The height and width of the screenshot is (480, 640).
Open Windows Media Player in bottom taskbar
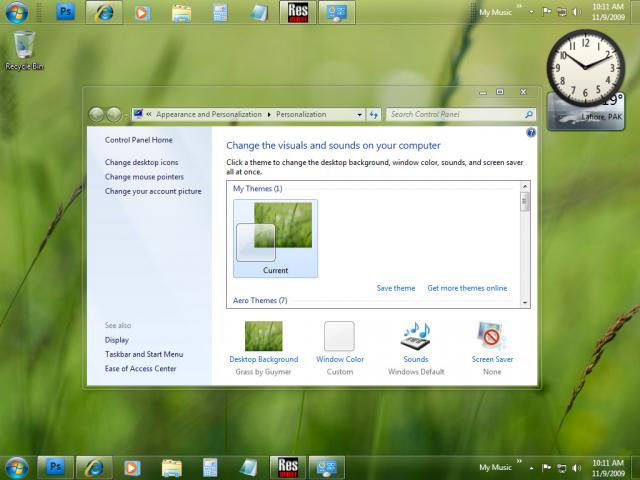132,468
